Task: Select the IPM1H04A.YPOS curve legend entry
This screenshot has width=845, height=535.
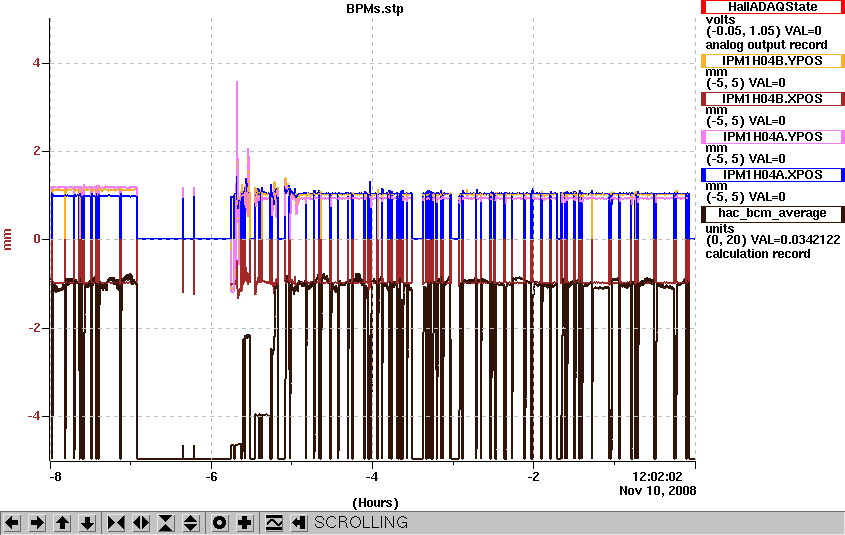Action: click(x=772, y=137)
